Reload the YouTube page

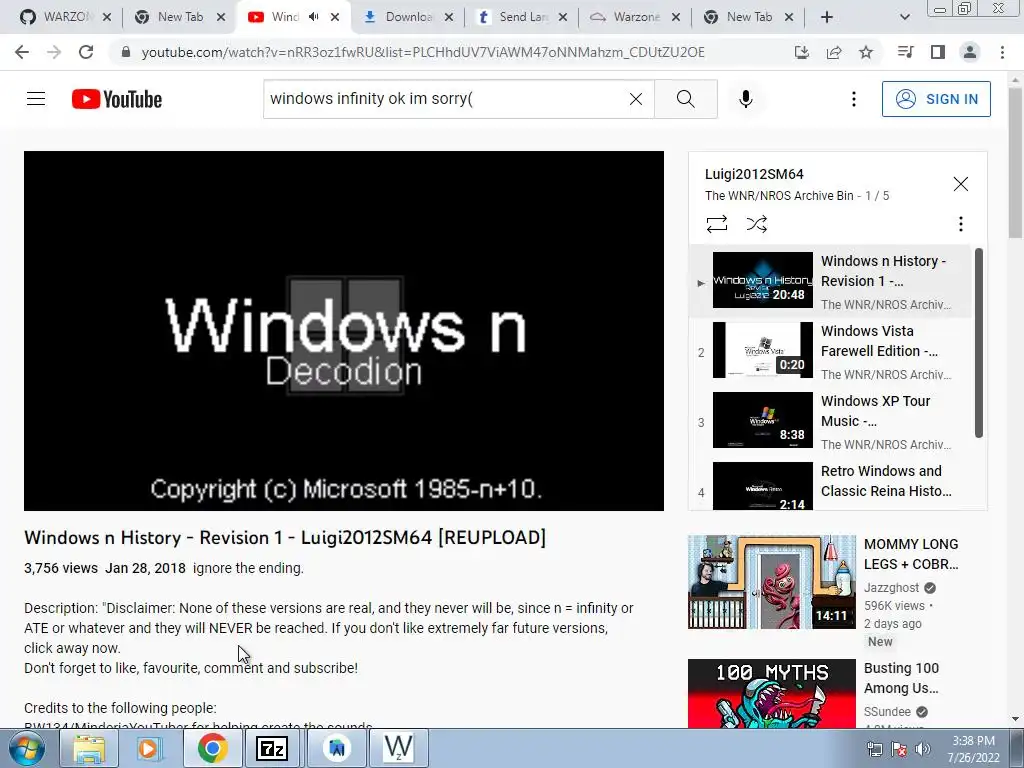(x=86, y=52)
